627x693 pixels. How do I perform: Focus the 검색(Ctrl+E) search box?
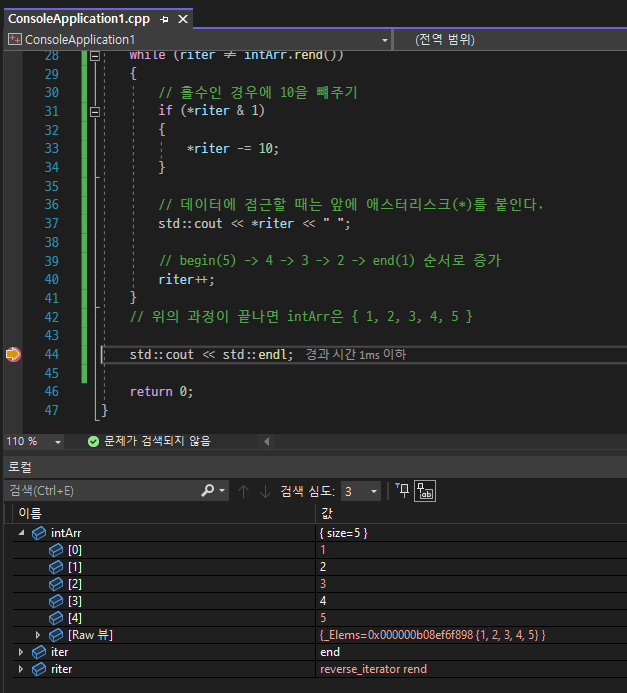click(104, 491)
